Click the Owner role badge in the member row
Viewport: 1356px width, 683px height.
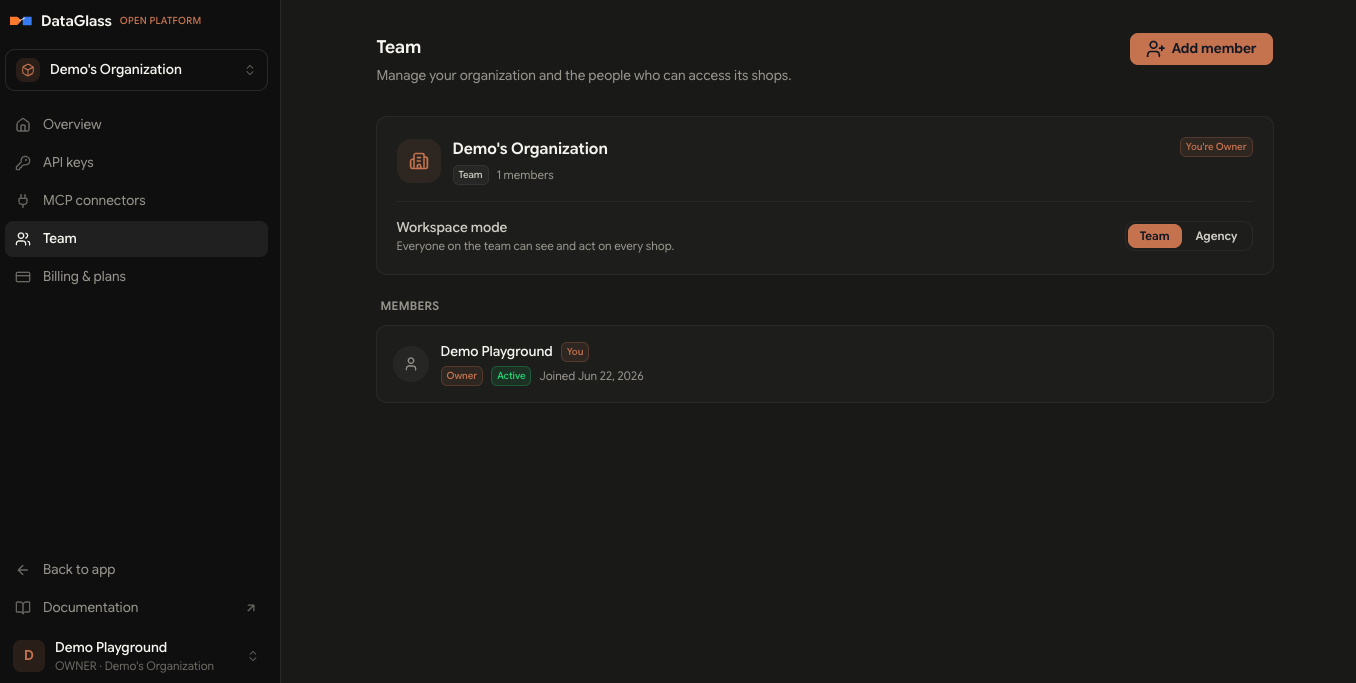tap(462, 376)
